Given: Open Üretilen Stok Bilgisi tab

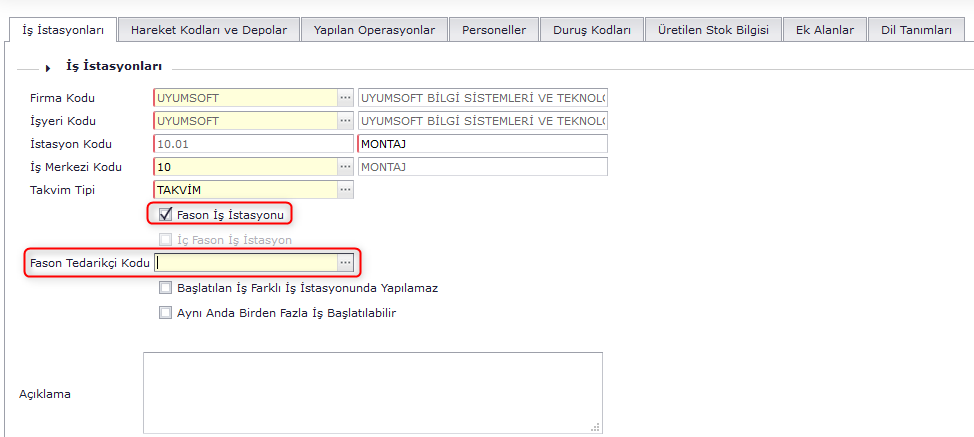Looking at the screenshot, I should tap(713, 30).
